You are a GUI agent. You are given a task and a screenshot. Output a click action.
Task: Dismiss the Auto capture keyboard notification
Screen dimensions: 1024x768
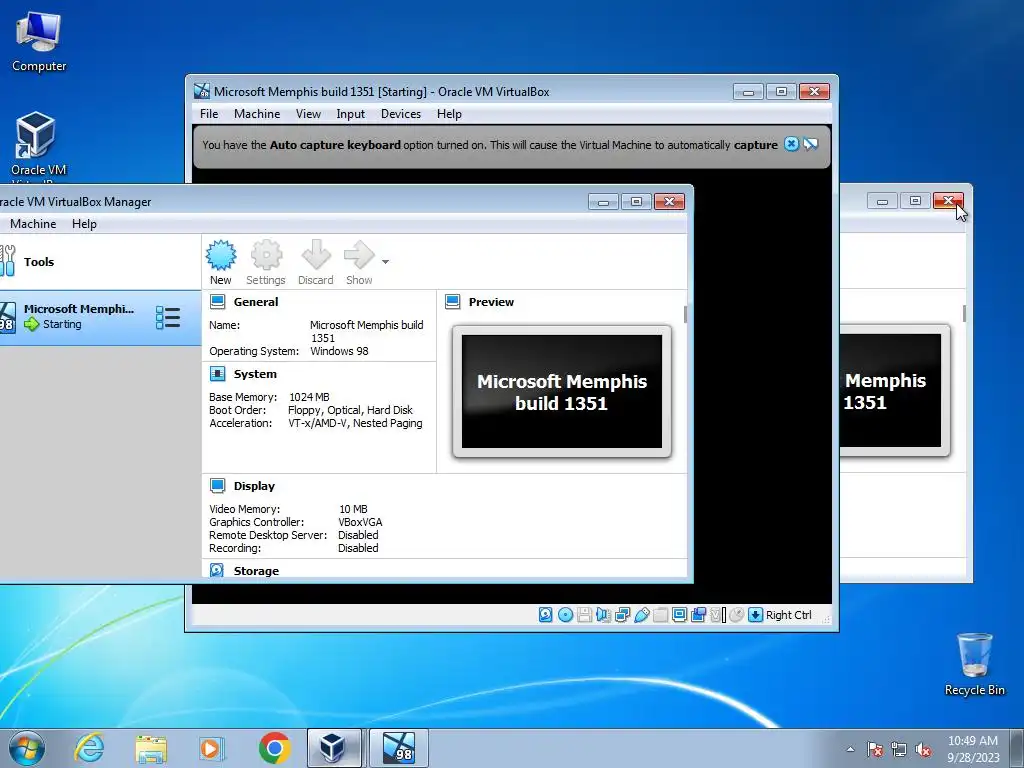(x=791, y=144)
